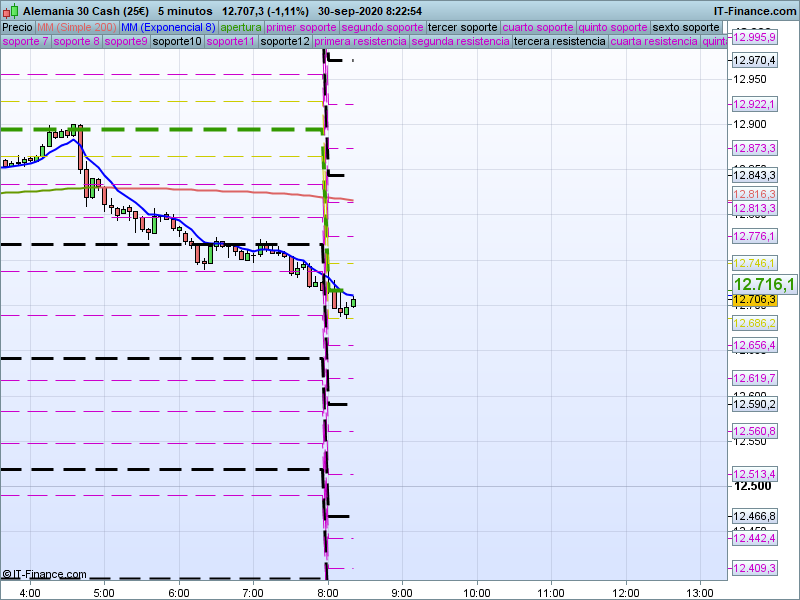
Task: Click the 9:00 time axis label
Action: [x=402, y=591]
